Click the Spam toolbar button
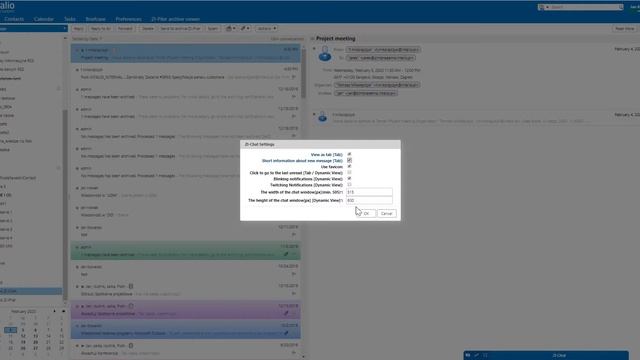Screen dimensions: 640x360 213,29
